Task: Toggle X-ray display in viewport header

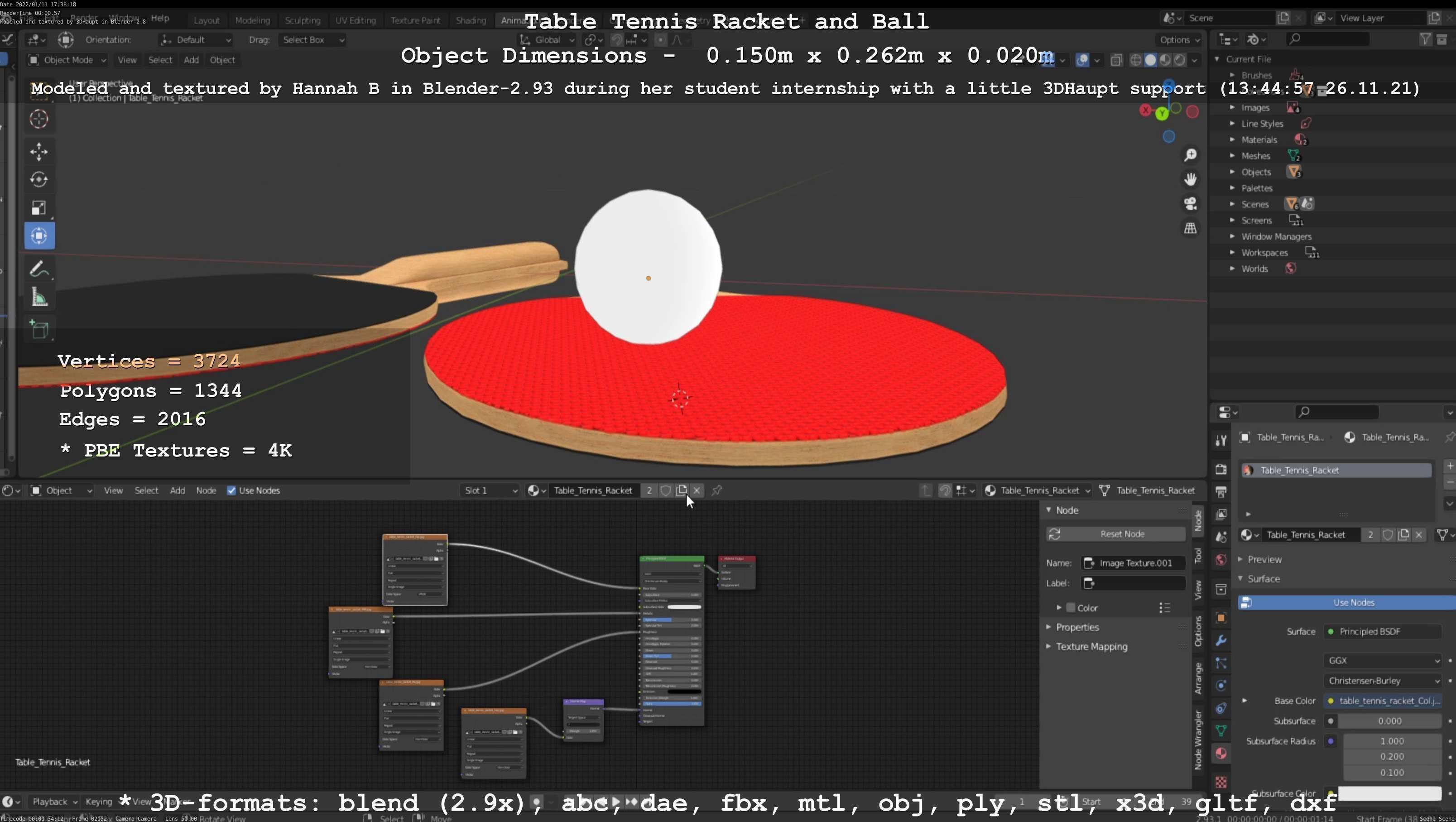Action: pyautogui.click(x=1116, y=60)
